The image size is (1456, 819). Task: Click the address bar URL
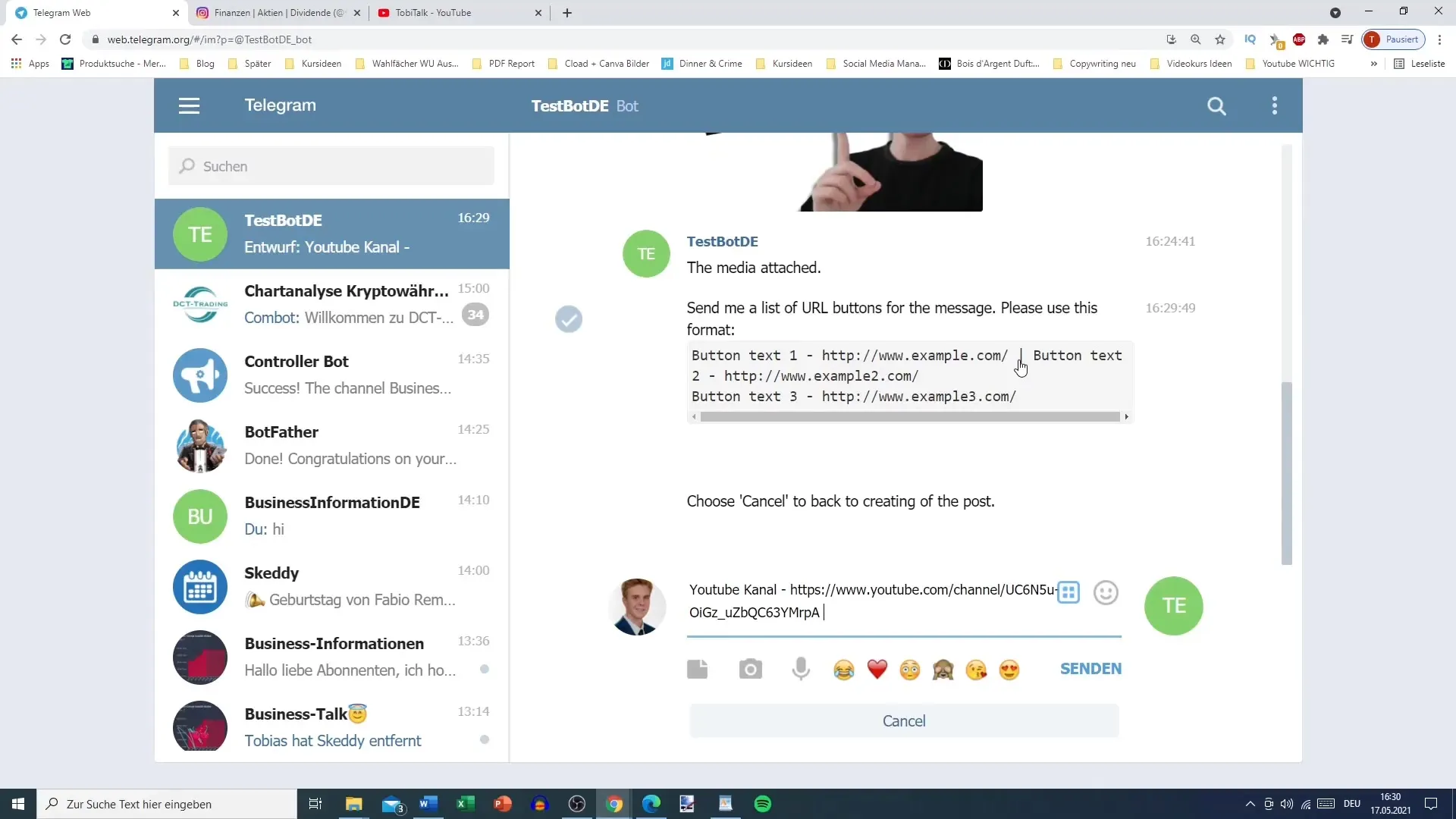[x=209, y=39]
